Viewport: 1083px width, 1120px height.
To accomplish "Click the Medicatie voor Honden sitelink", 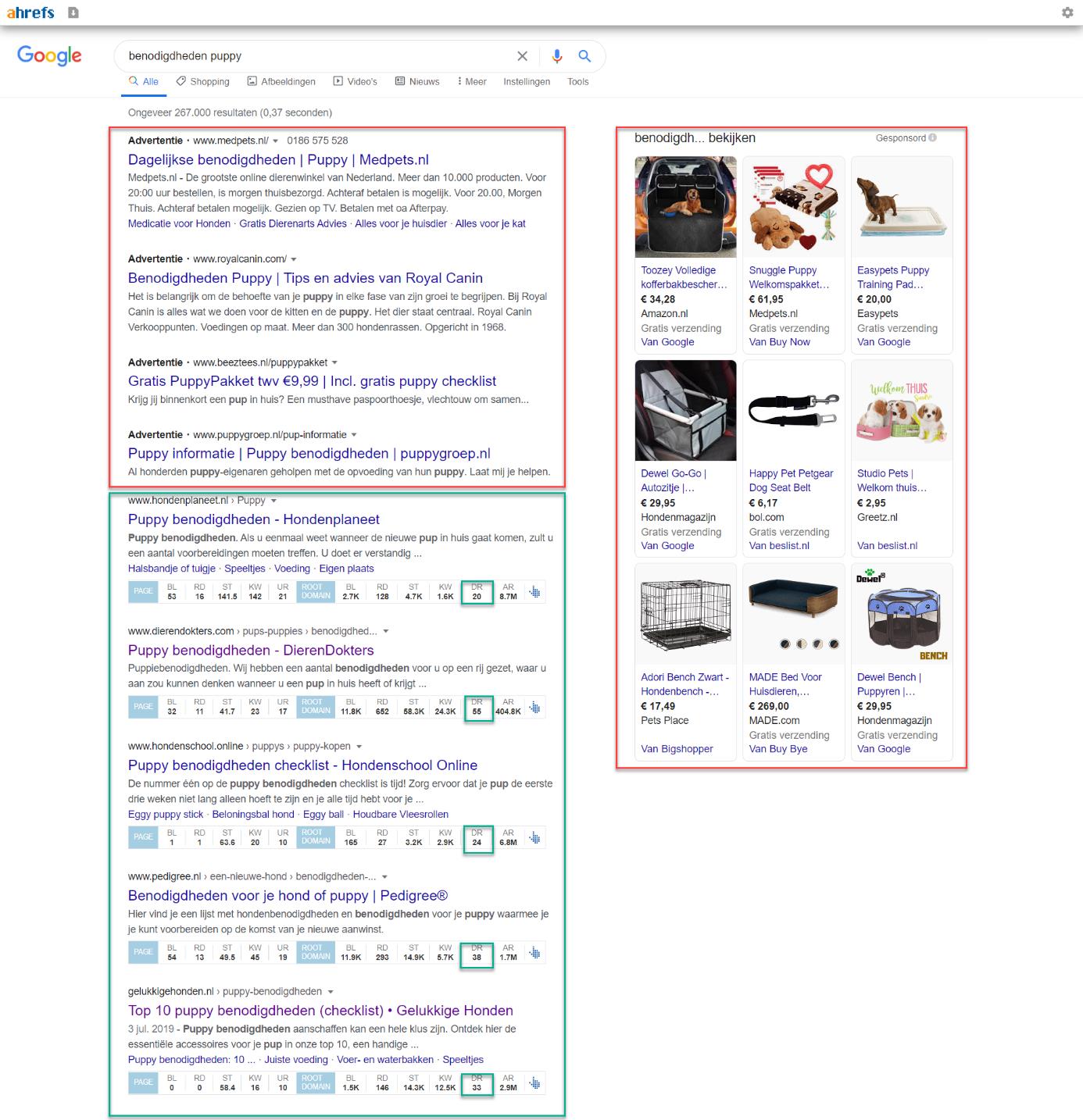I will [x=179, y=224].
